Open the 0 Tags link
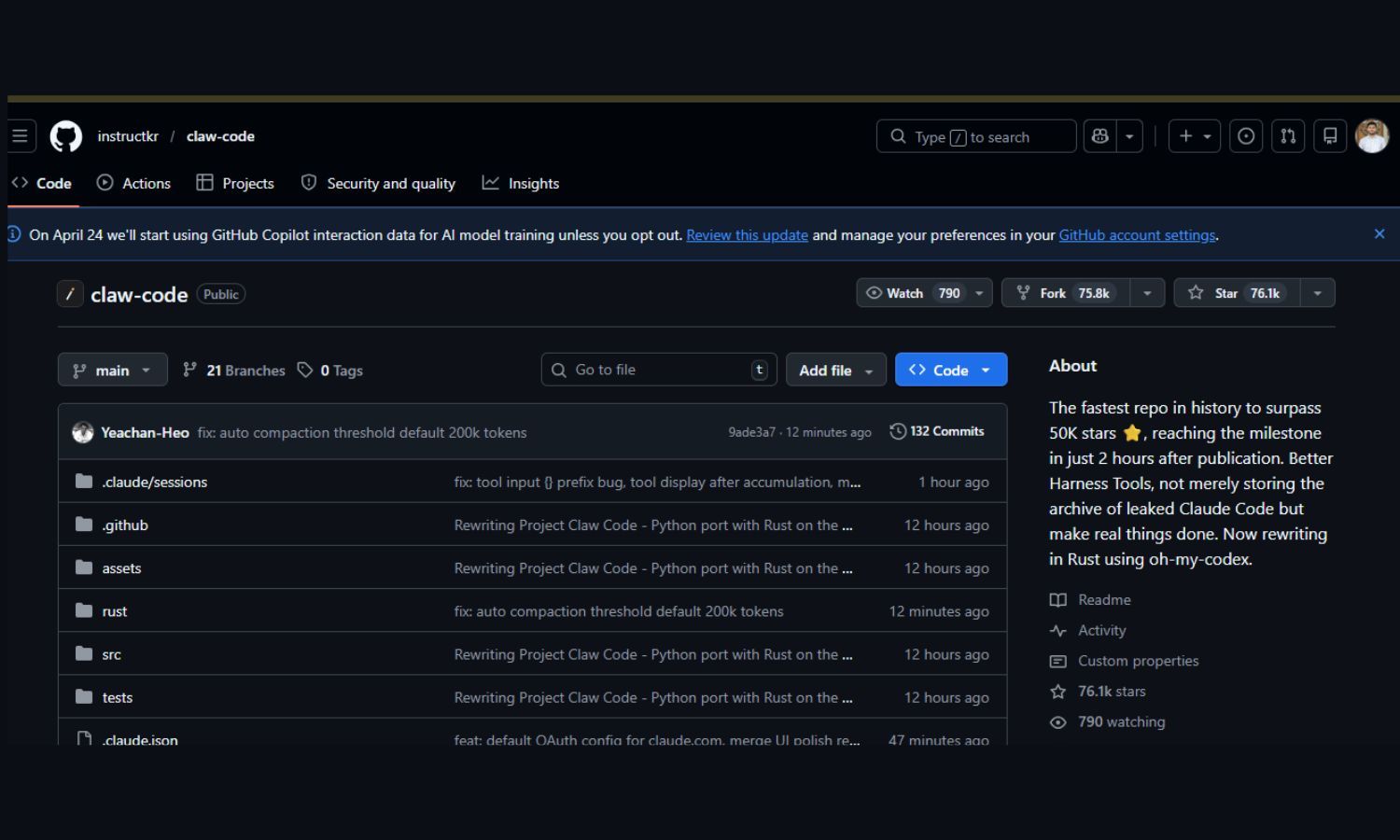The width and height of the screenshot is (1400, 840). [x=330, y=370]
